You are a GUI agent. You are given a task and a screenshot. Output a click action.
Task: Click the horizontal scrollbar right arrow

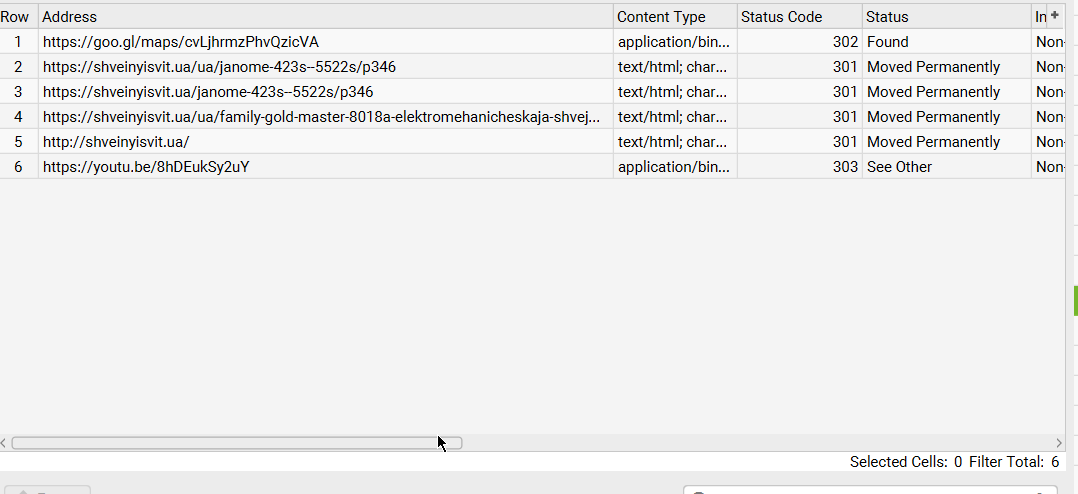pos(1059,443)
